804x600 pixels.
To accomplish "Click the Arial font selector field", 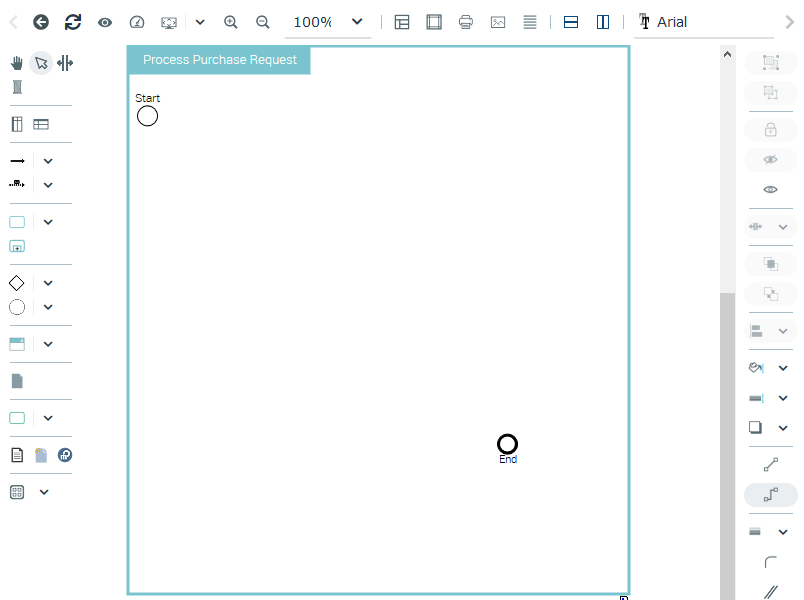I will [x=705, y=22].
